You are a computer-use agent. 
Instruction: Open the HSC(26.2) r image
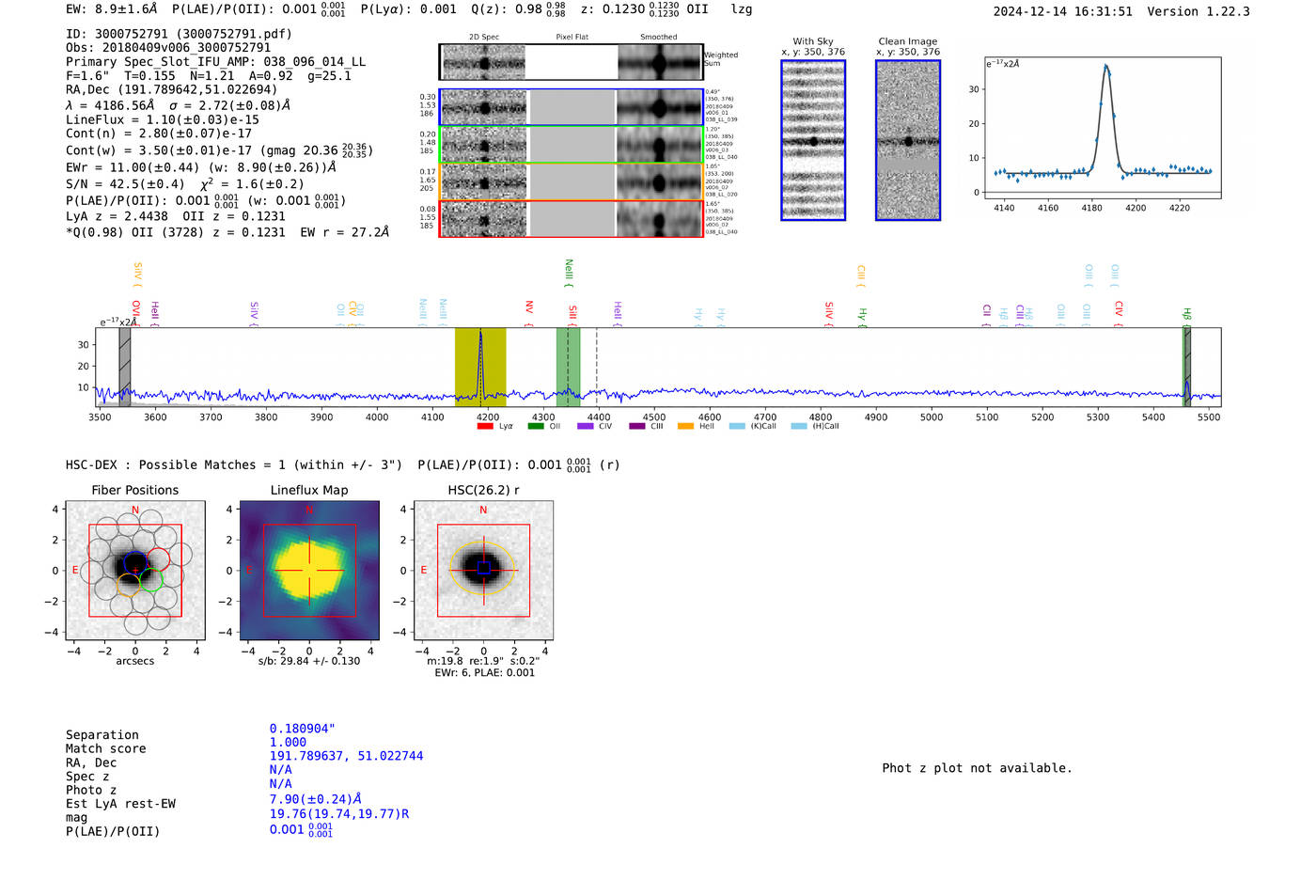point(483,571)
